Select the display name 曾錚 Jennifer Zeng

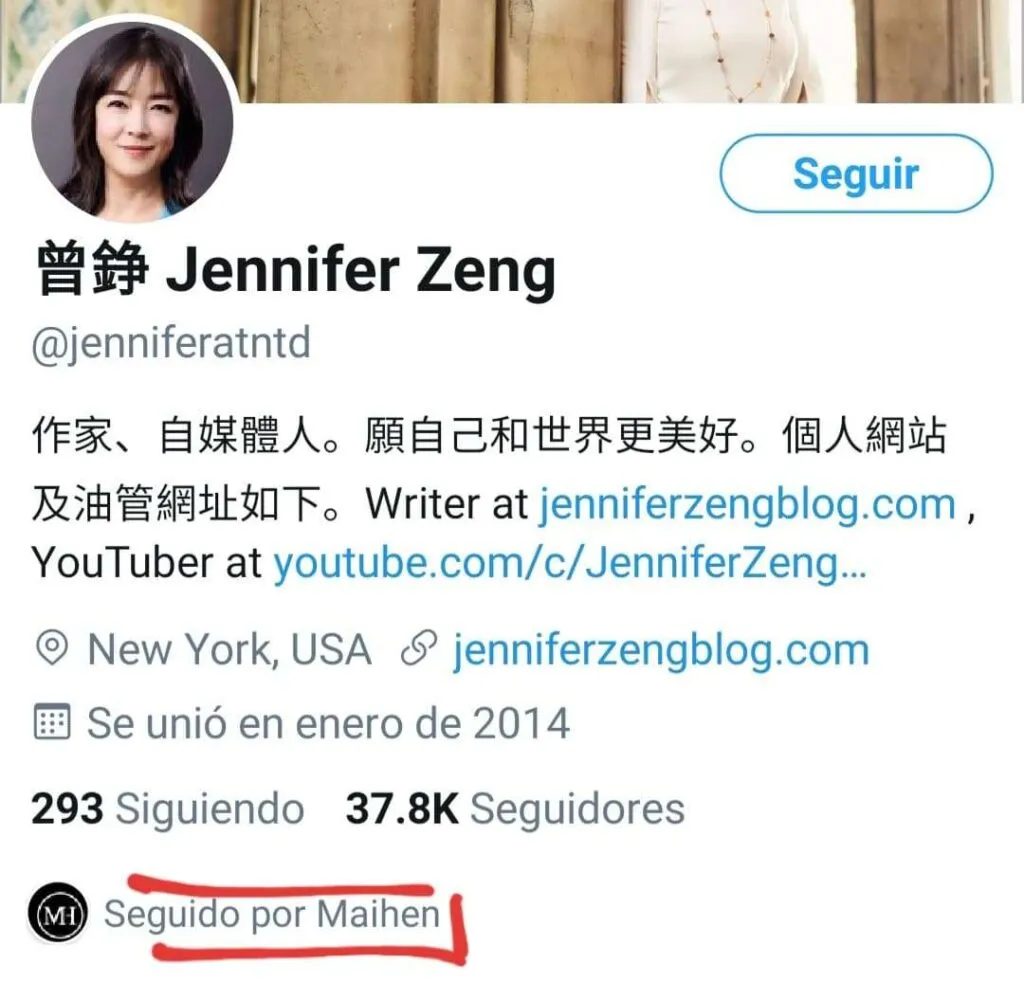[x=296, y=270]
